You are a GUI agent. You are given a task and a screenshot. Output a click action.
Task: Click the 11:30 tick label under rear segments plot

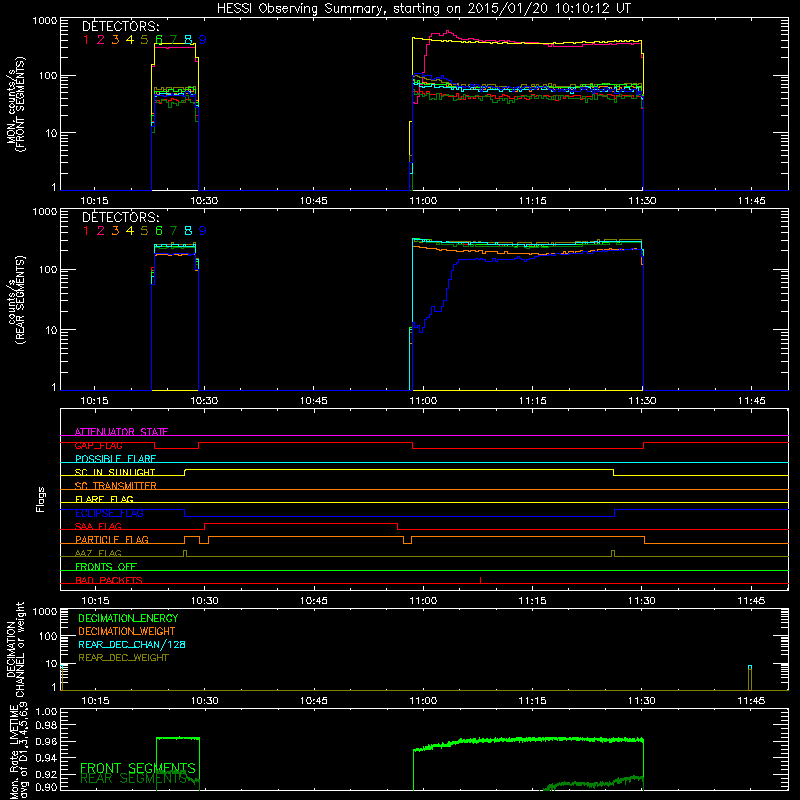(x=642, y=401)
